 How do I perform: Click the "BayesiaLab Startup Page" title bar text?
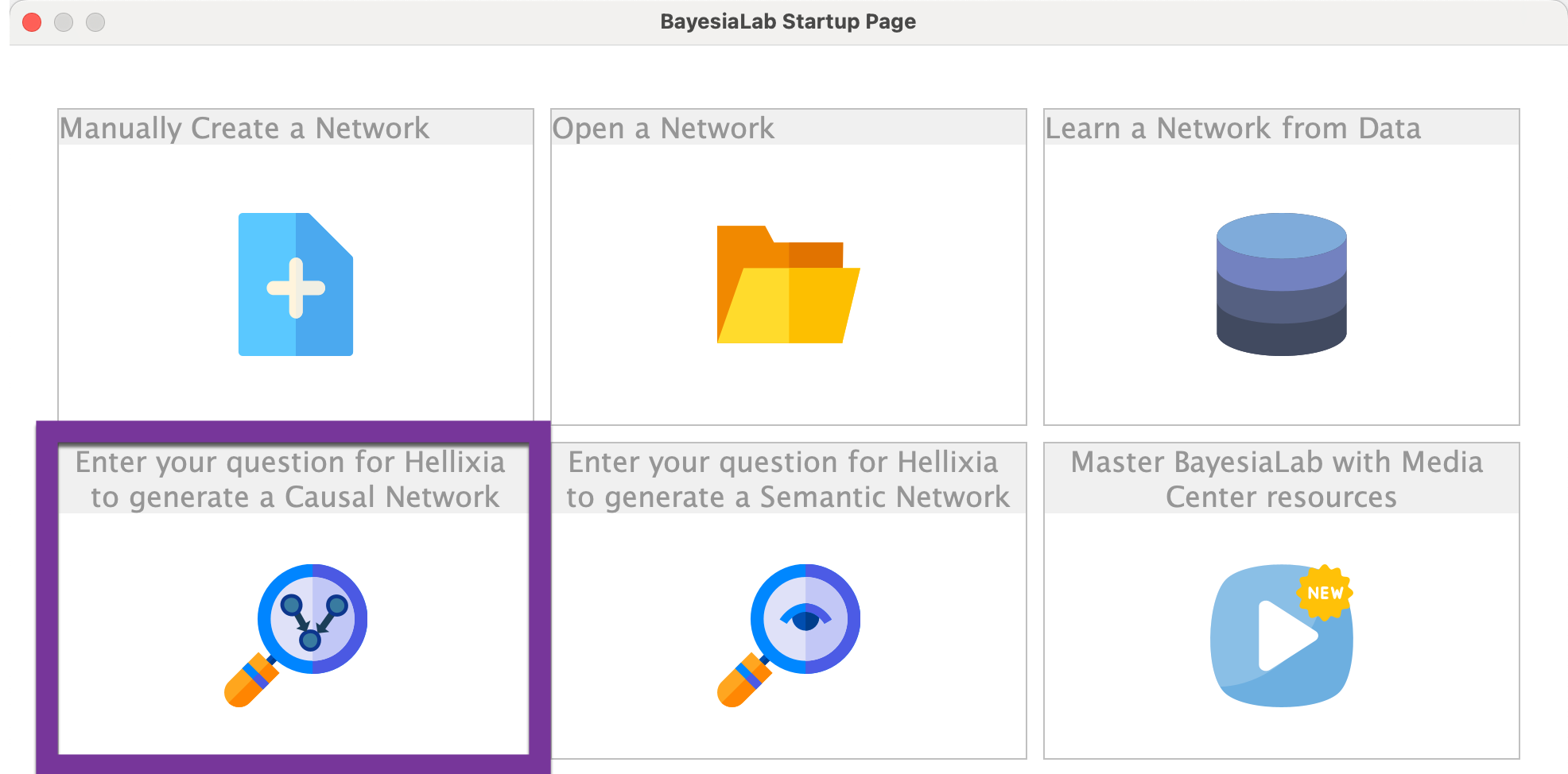[x=787, y=21]
